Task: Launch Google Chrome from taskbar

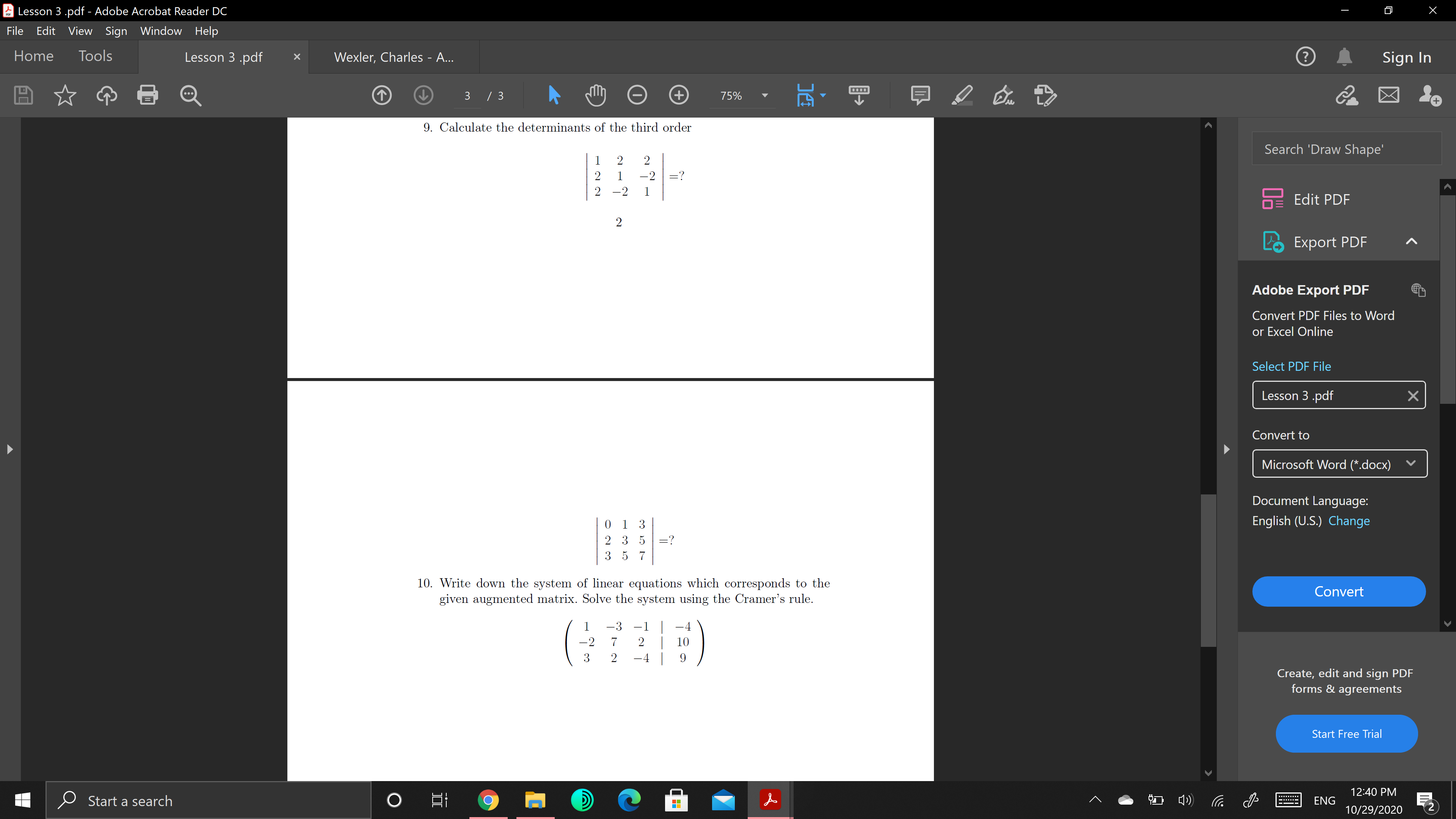Action: point(488,800)
